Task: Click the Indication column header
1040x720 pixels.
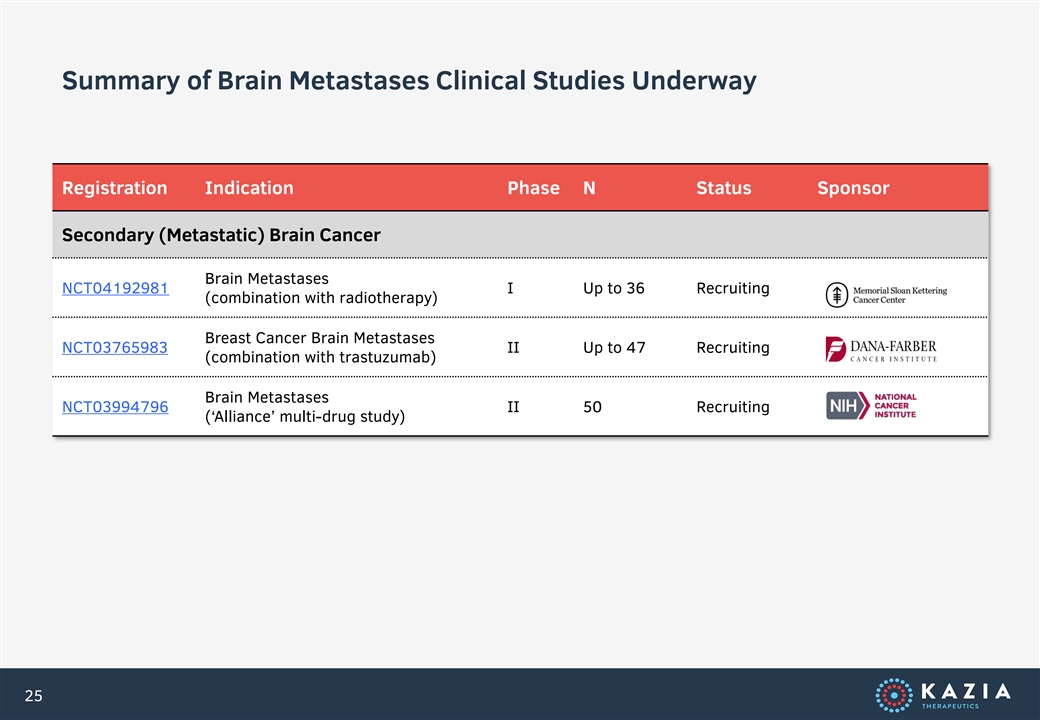Action: (249, 188)
